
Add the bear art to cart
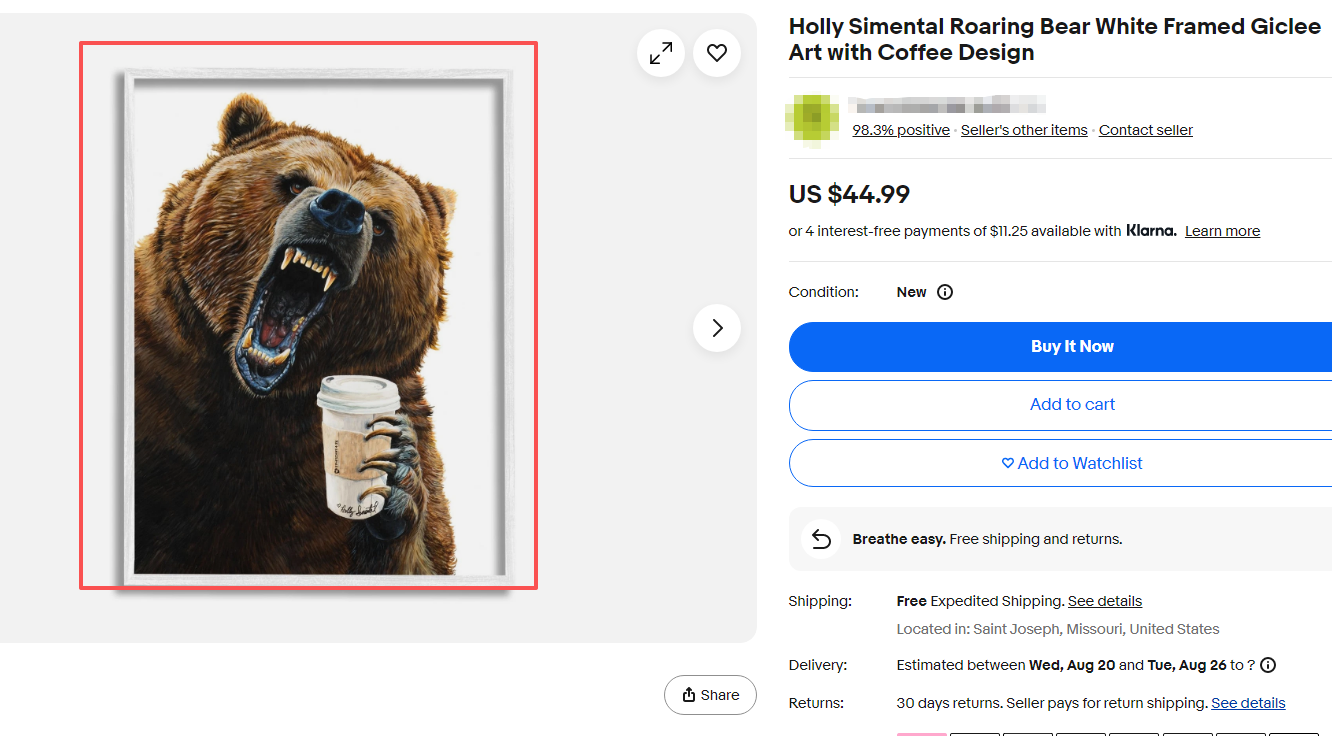1072,404
